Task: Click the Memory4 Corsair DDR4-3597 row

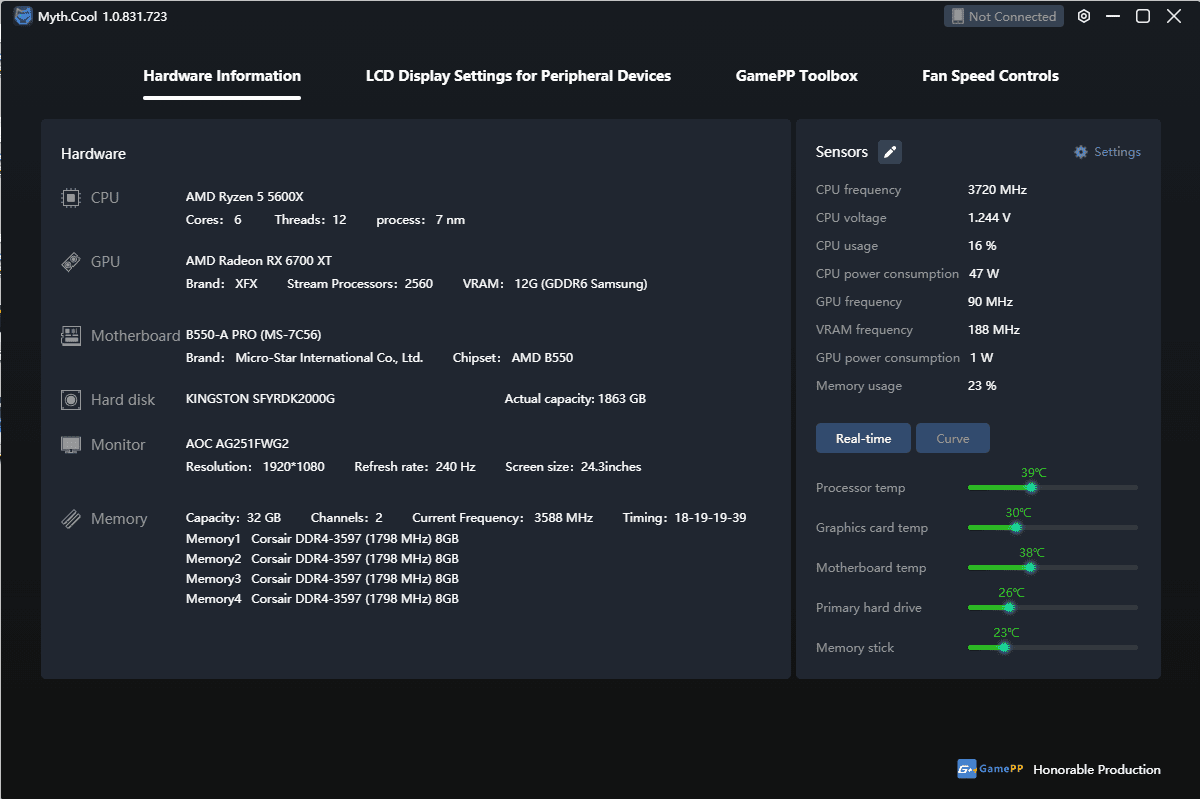Action: tap(322, 599)
